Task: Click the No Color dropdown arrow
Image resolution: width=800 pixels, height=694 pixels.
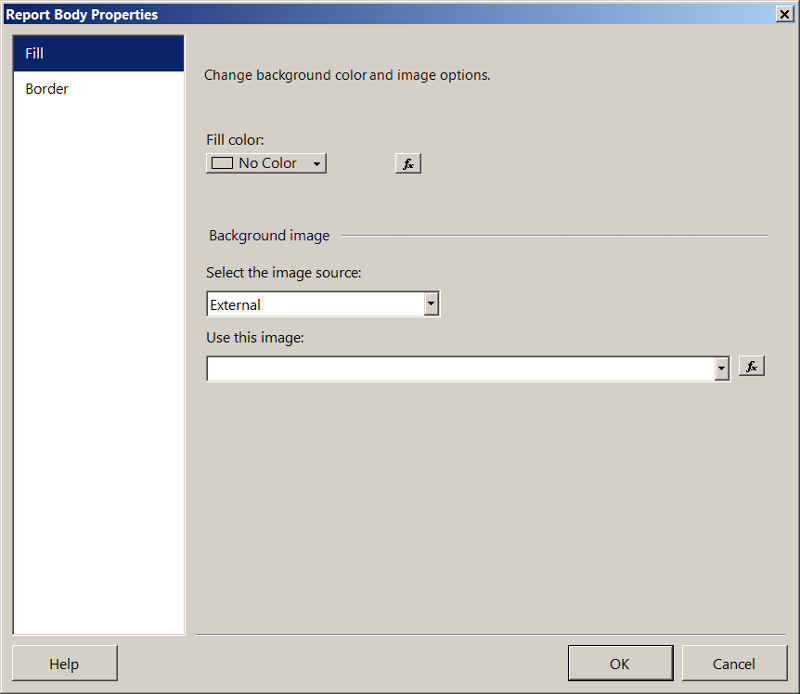Action: pos(318,163)
